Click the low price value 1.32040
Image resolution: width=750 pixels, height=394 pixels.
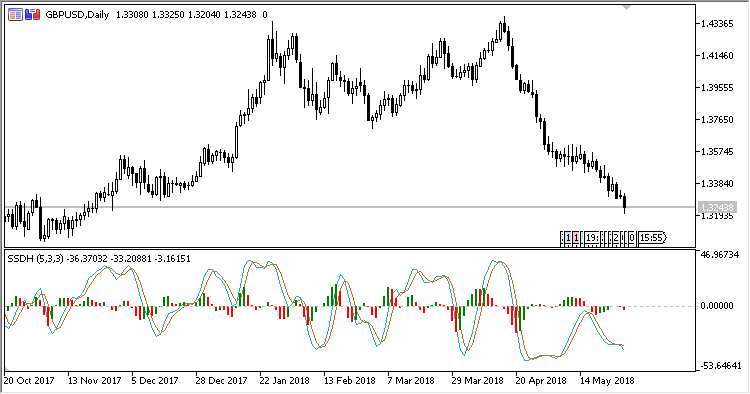(x=204, y=15)
